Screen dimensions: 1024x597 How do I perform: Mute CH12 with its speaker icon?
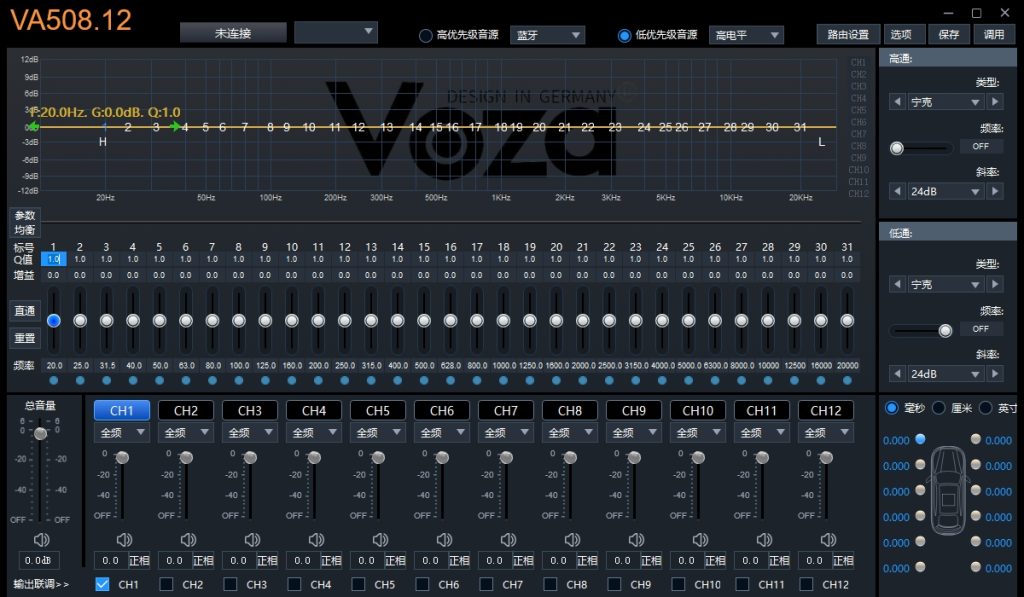pos(828,540)
